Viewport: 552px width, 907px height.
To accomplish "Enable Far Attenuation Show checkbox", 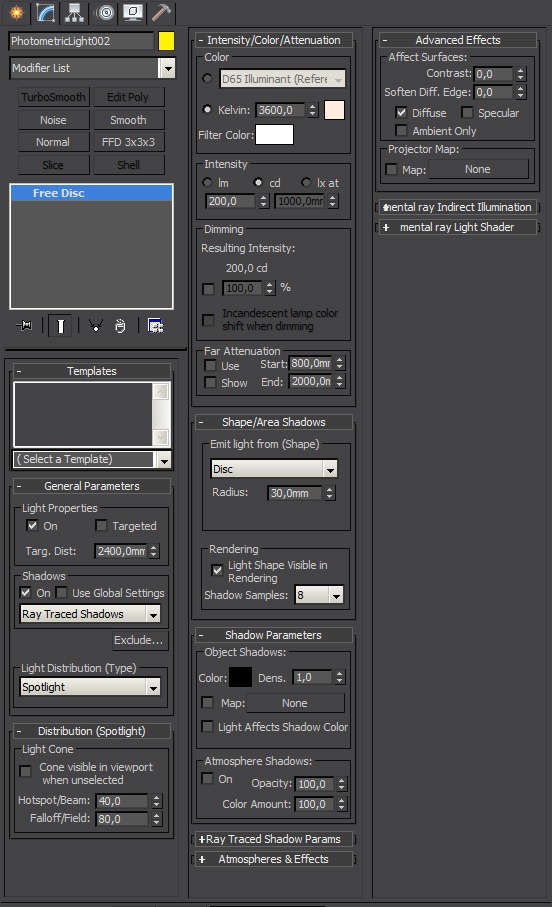I will [x=211, y=382].
